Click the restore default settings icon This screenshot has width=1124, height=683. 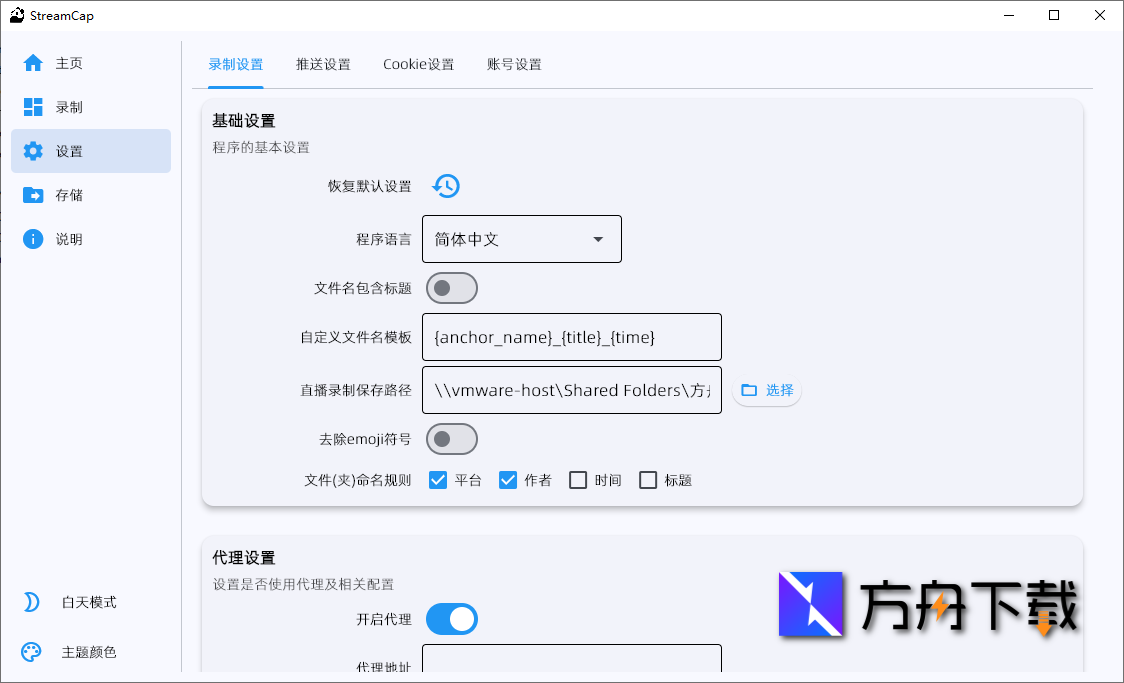446,186
